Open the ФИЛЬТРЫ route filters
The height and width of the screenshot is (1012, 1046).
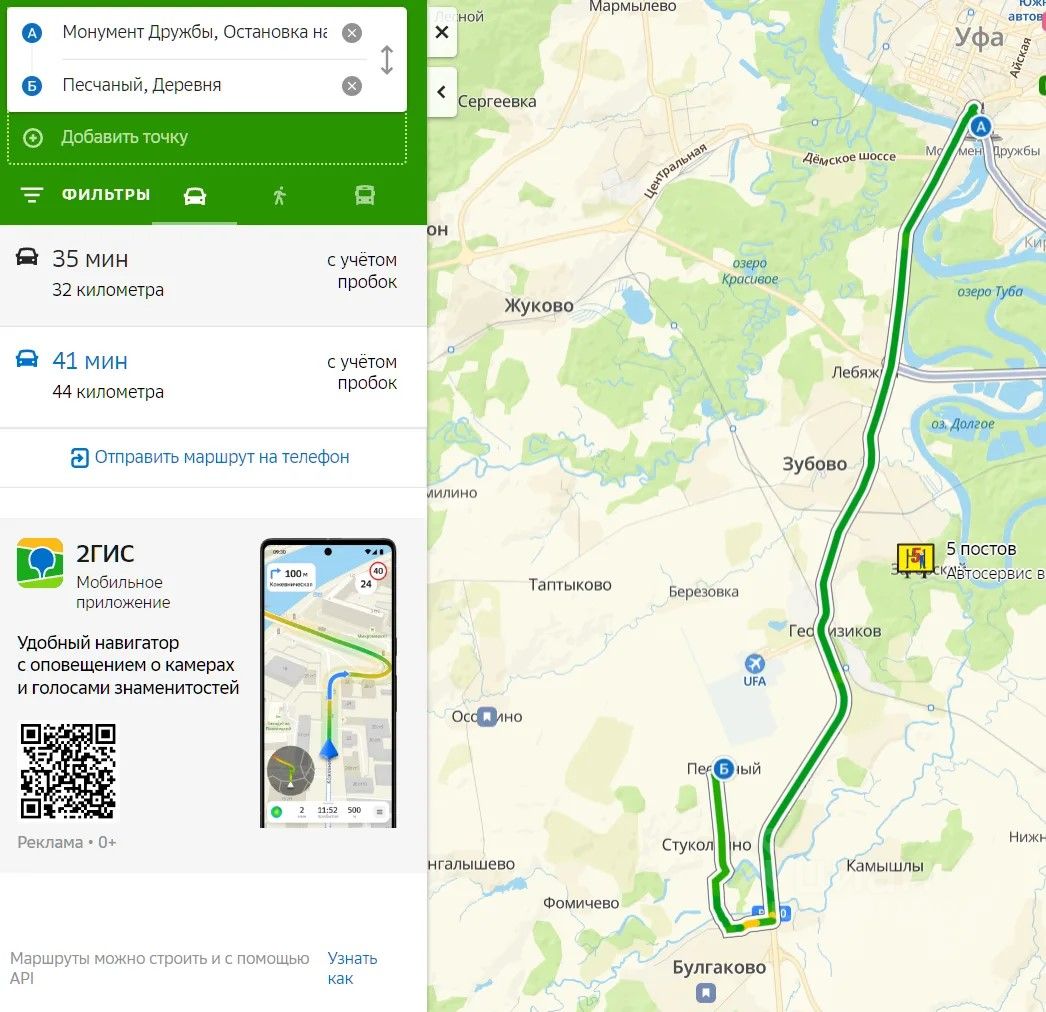tap(85, 195)
